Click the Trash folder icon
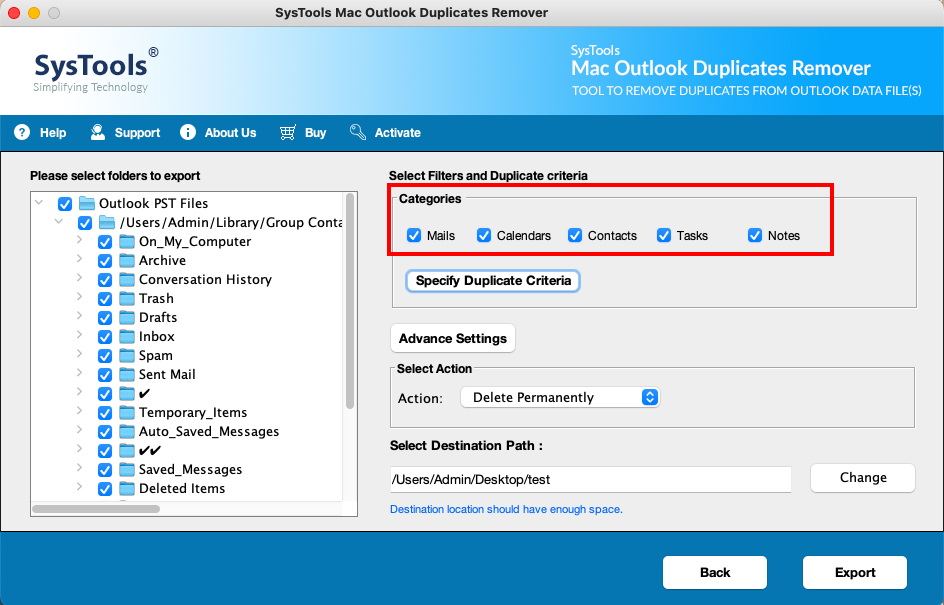The image size is (944, 605). pyautogui.click(x=127, y=299)
